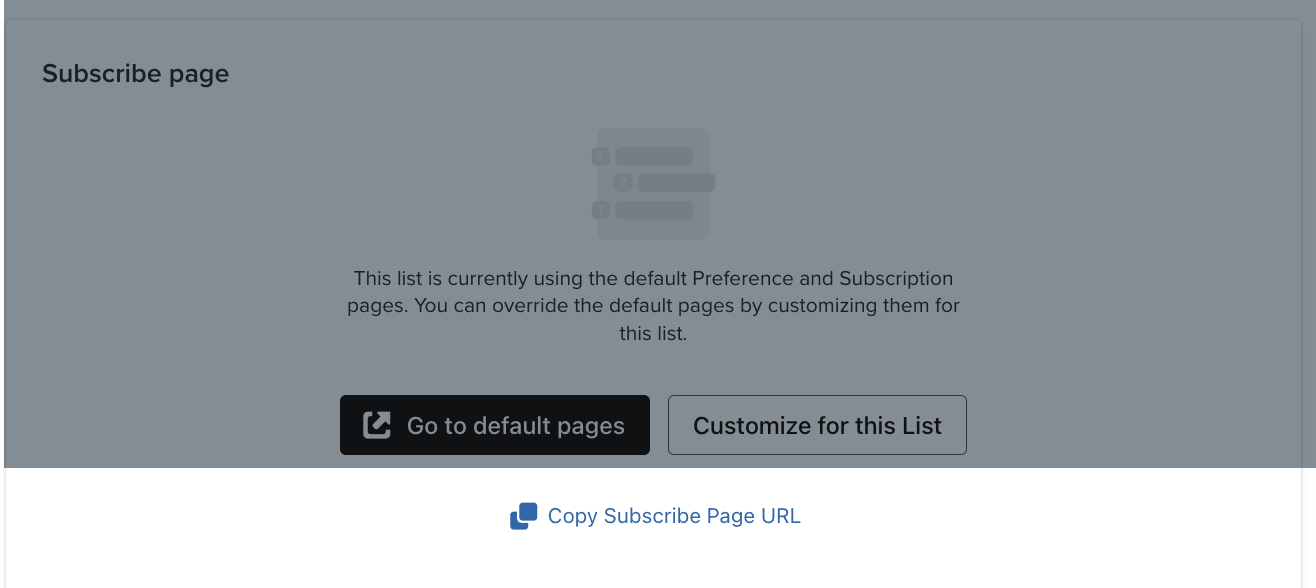The image size is (1316, 588).
Task: Select the arrow-out icon in Go to default pages
Action: click(x=375, y=424)
